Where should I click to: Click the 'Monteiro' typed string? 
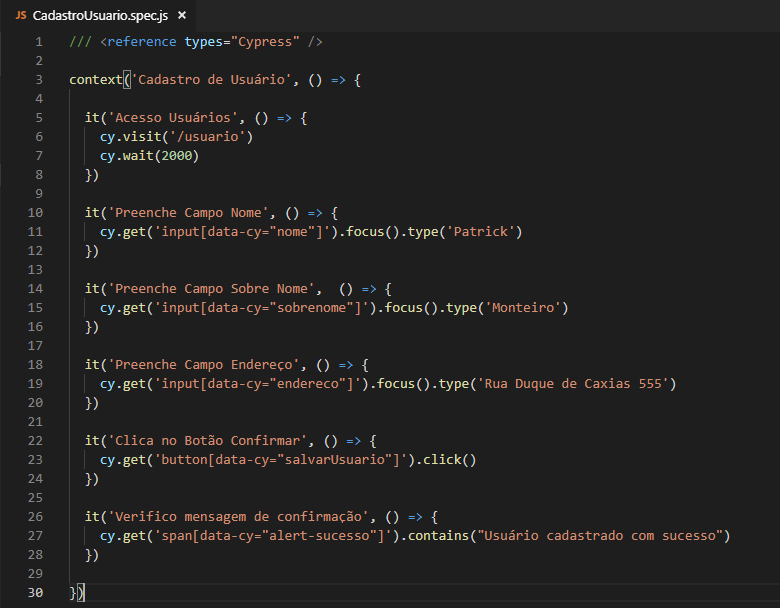526,308
